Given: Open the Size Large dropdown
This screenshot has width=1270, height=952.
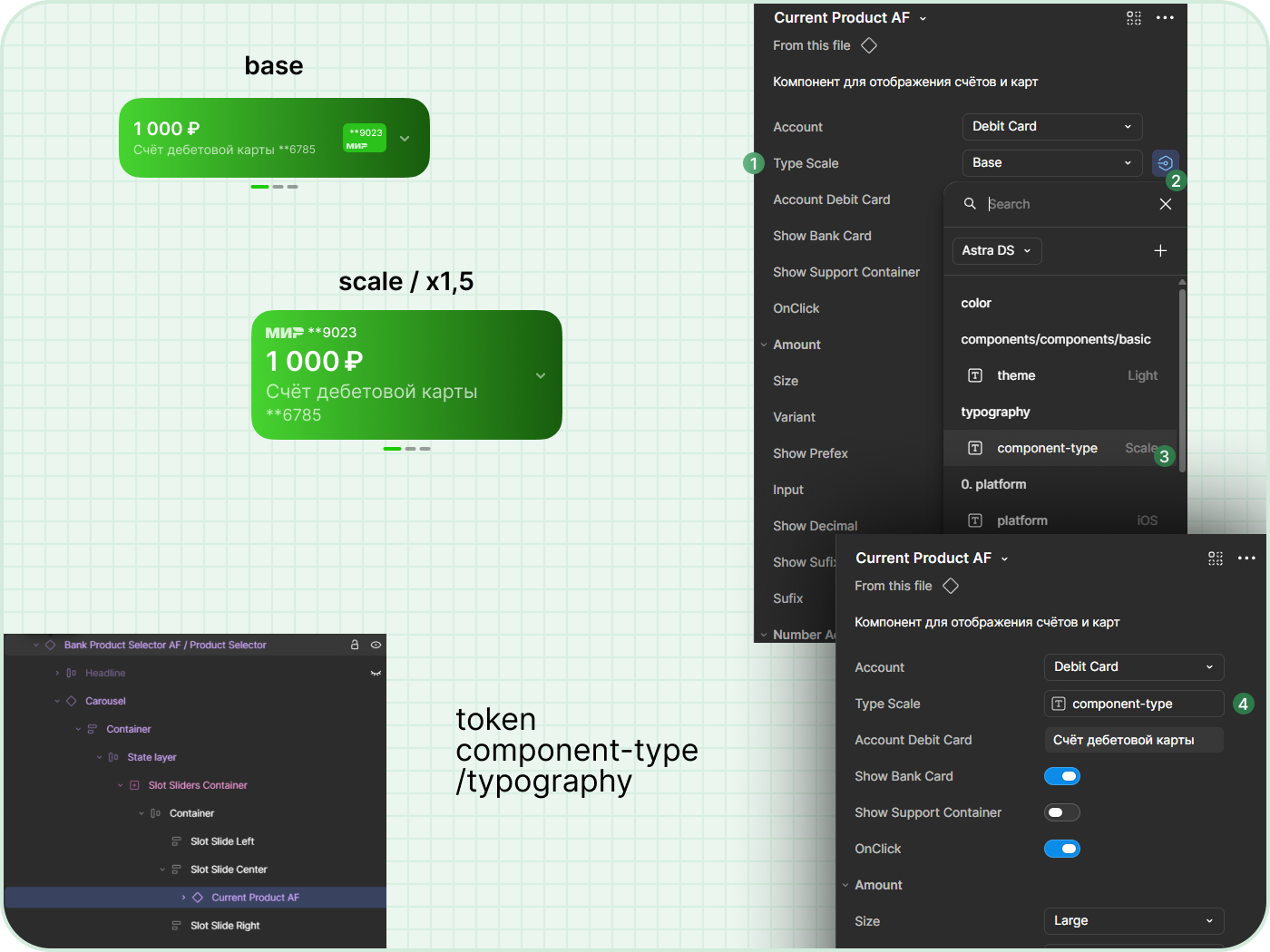Looking at the screenshot, I should [1134, 921].
